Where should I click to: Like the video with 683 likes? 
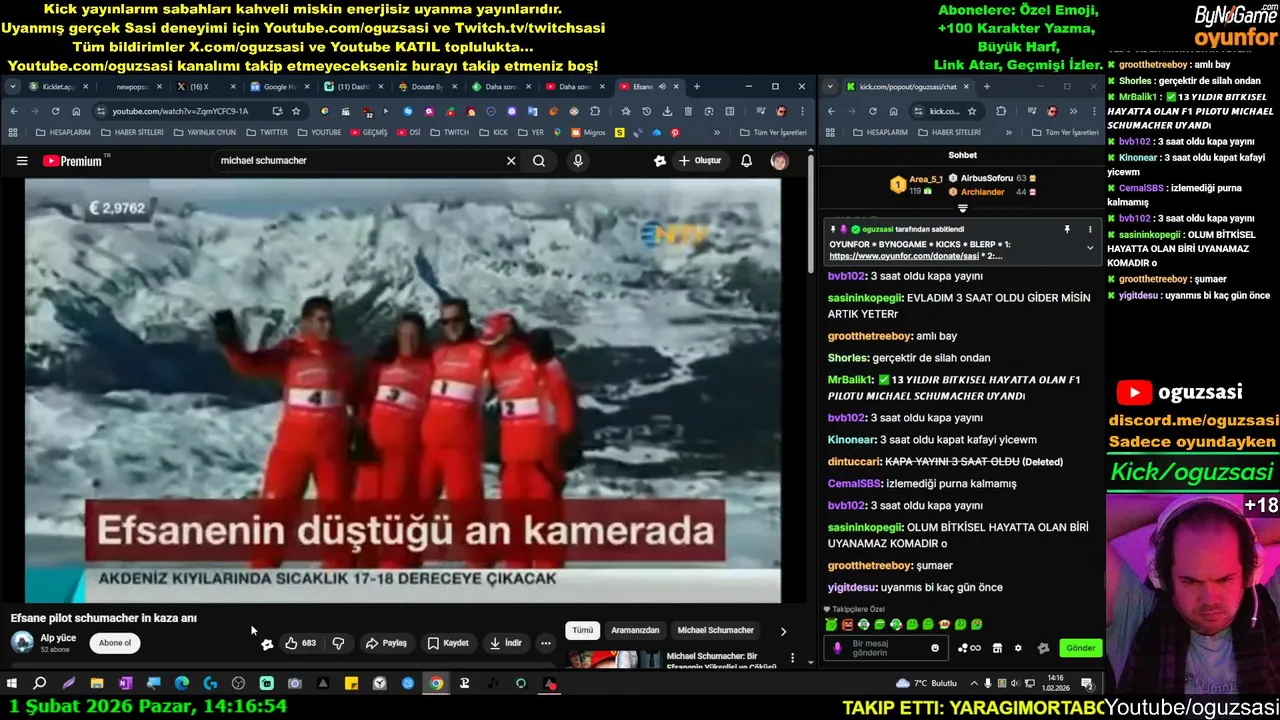pos(300,643)
